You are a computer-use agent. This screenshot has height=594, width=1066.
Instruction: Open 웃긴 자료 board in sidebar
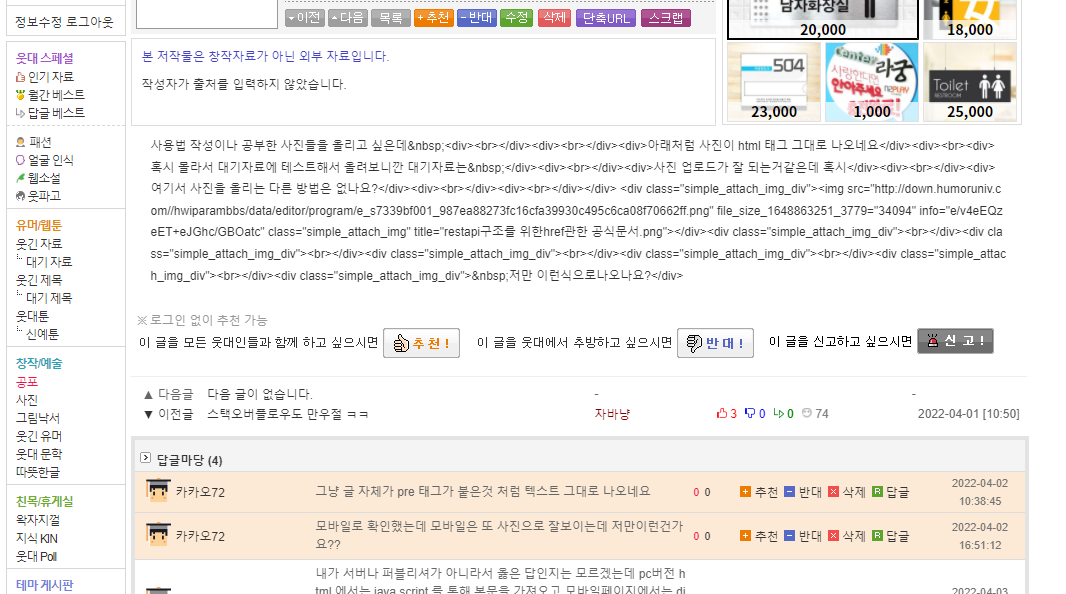pyautogui.click(x=38, y=244)
